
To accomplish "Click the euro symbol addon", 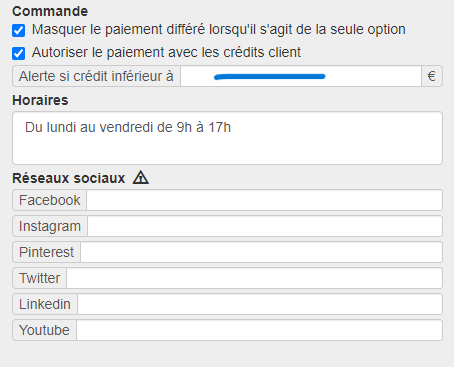I will [432, 76].
